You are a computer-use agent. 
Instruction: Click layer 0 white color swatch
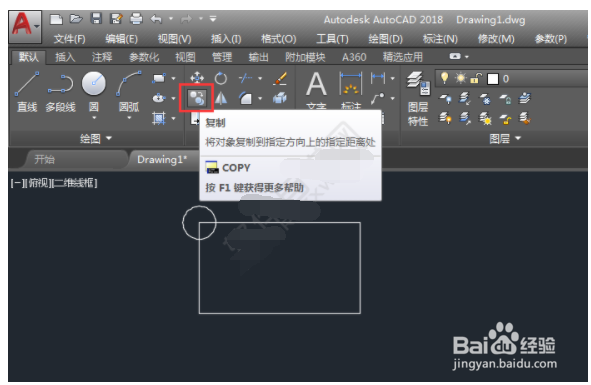493,79
